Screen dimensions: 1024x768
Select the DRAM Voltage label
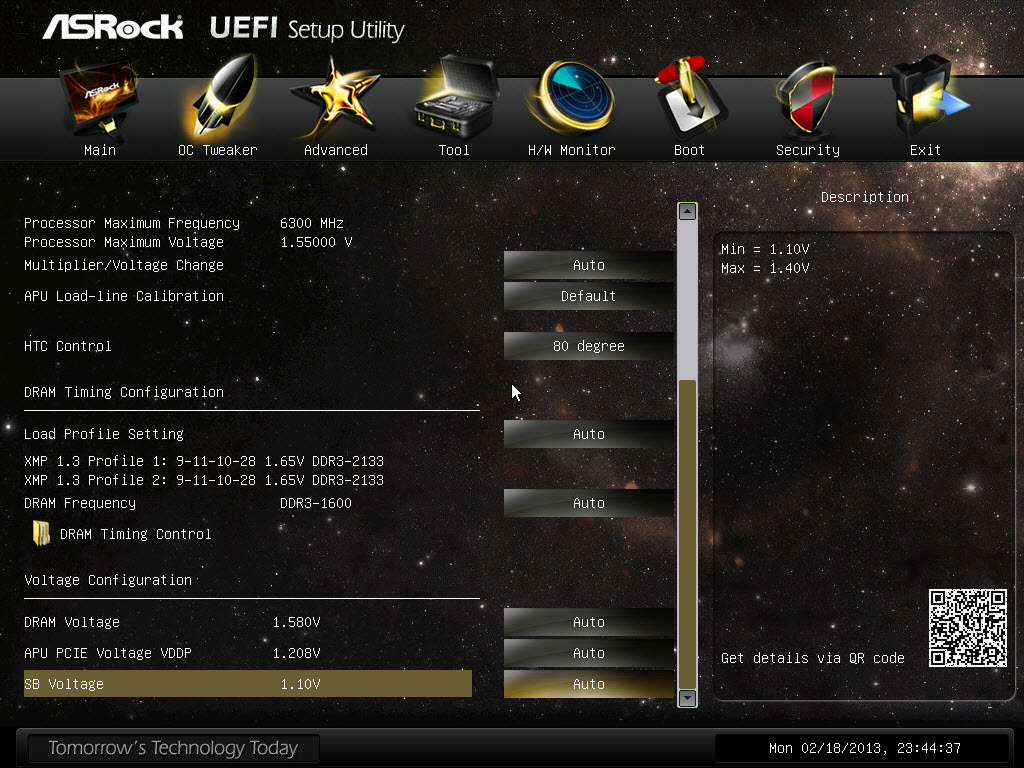[71, 622]
